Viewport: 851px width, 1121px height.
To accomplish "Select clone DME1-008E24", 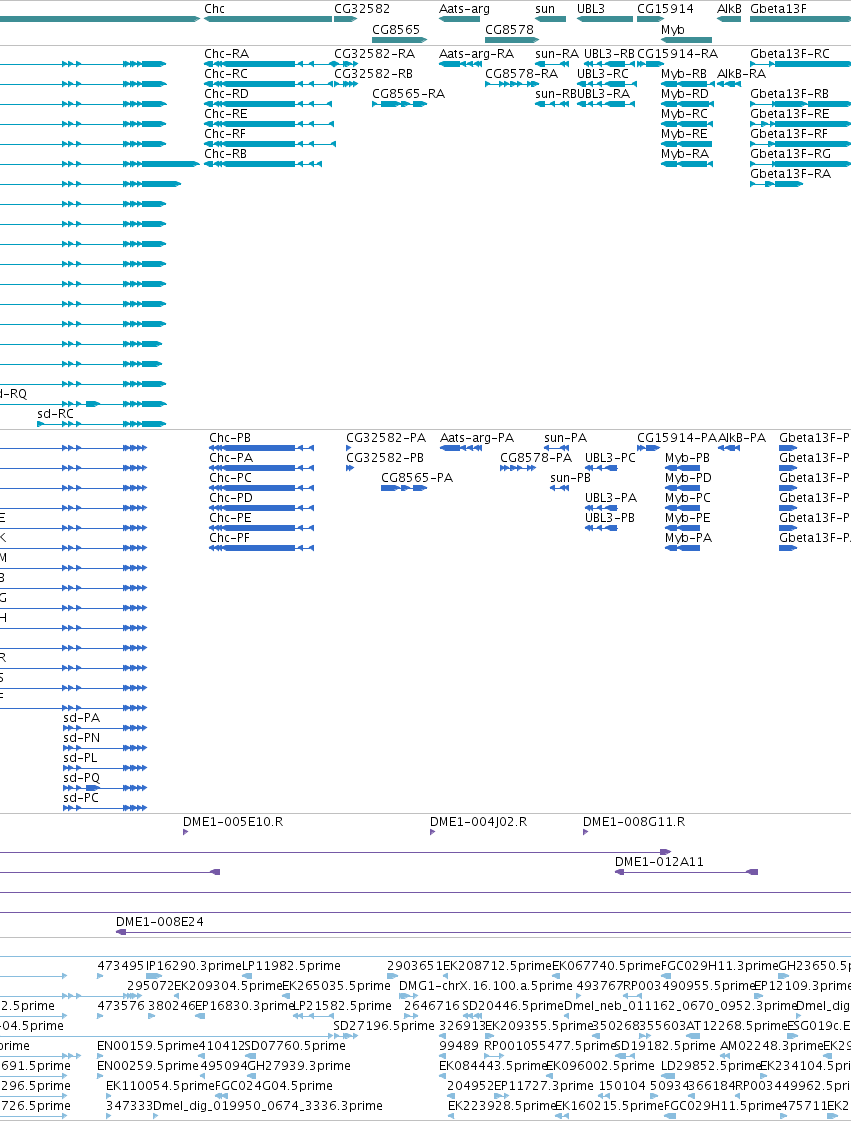I will pyautogui.click(x=159, y=922).
